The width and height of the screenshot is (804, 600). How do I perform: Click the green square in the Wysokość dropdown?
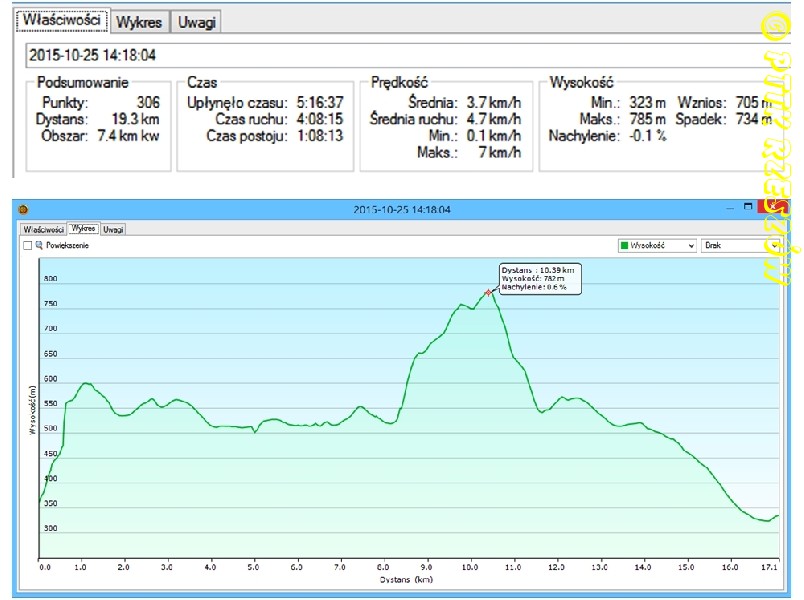pos(625,245)
